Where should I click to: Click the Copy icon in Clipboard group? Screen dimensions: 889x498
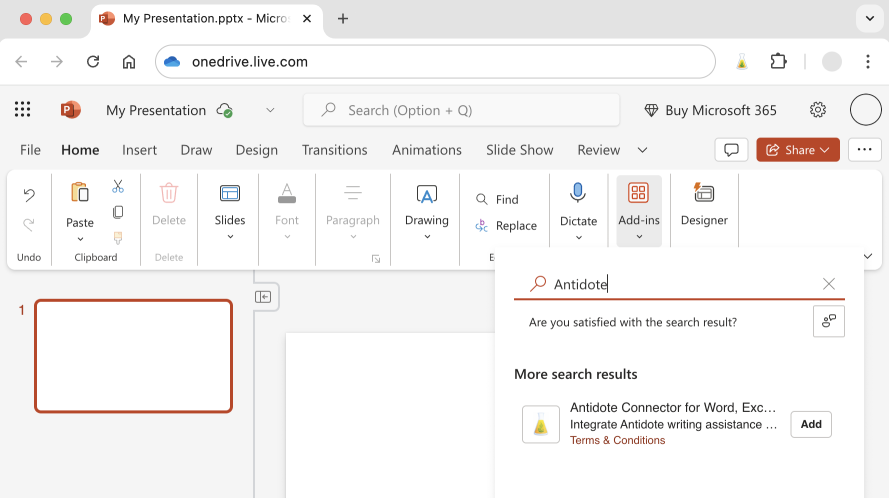click(118, 212)
